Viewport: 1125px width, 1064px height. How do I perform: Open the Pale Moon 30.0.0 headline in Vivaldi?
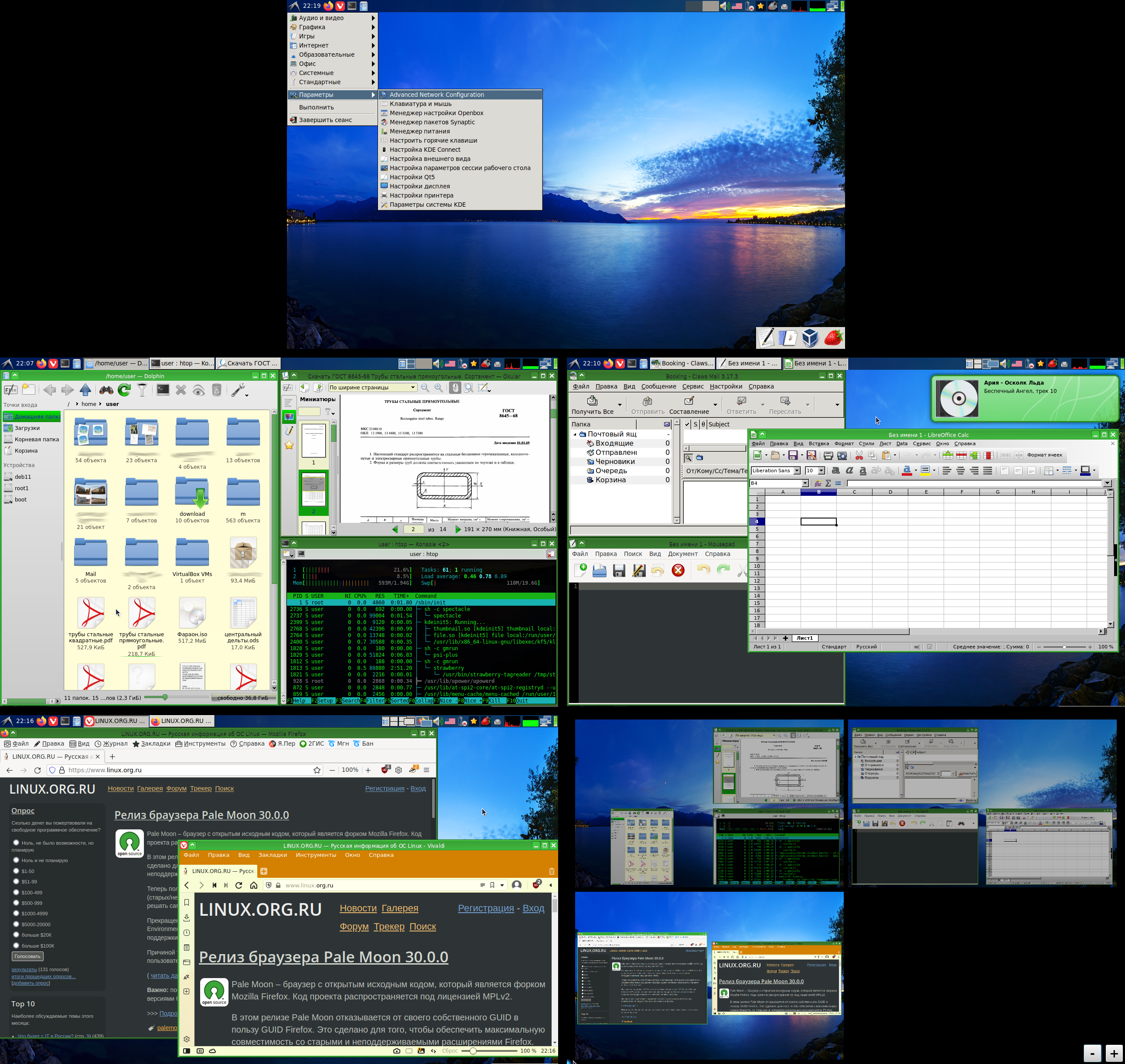323,957
